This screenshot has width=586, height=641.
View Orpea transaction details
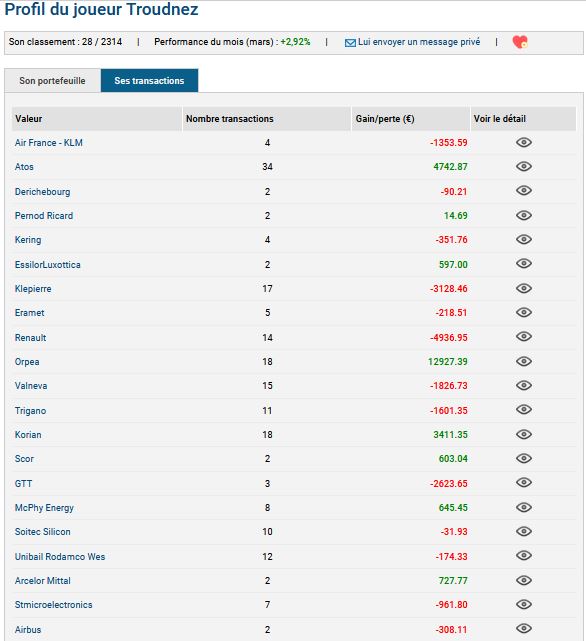[523, 361]
